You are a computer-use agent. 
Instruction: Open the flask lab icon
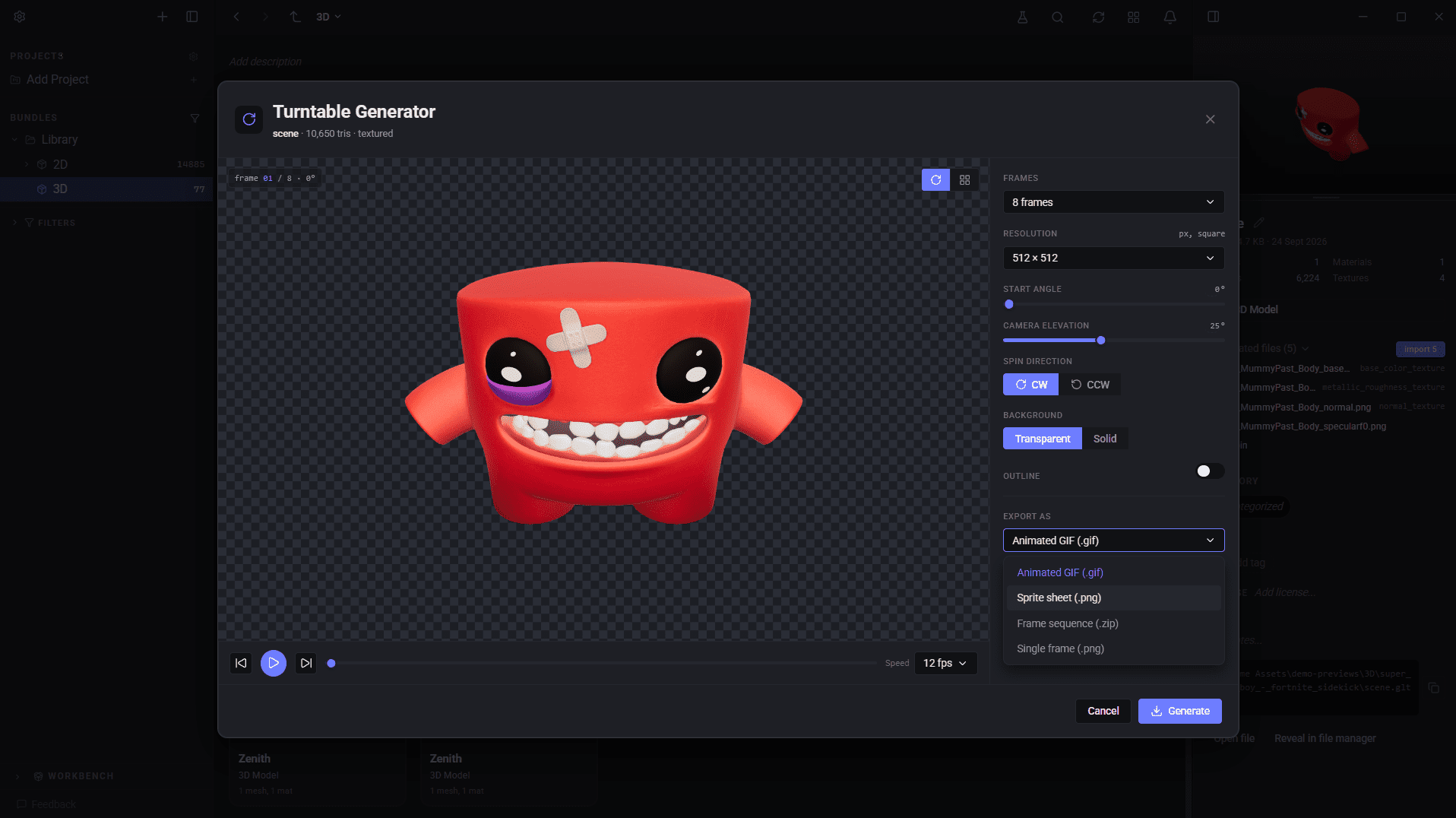click(x=1022, y=17)
